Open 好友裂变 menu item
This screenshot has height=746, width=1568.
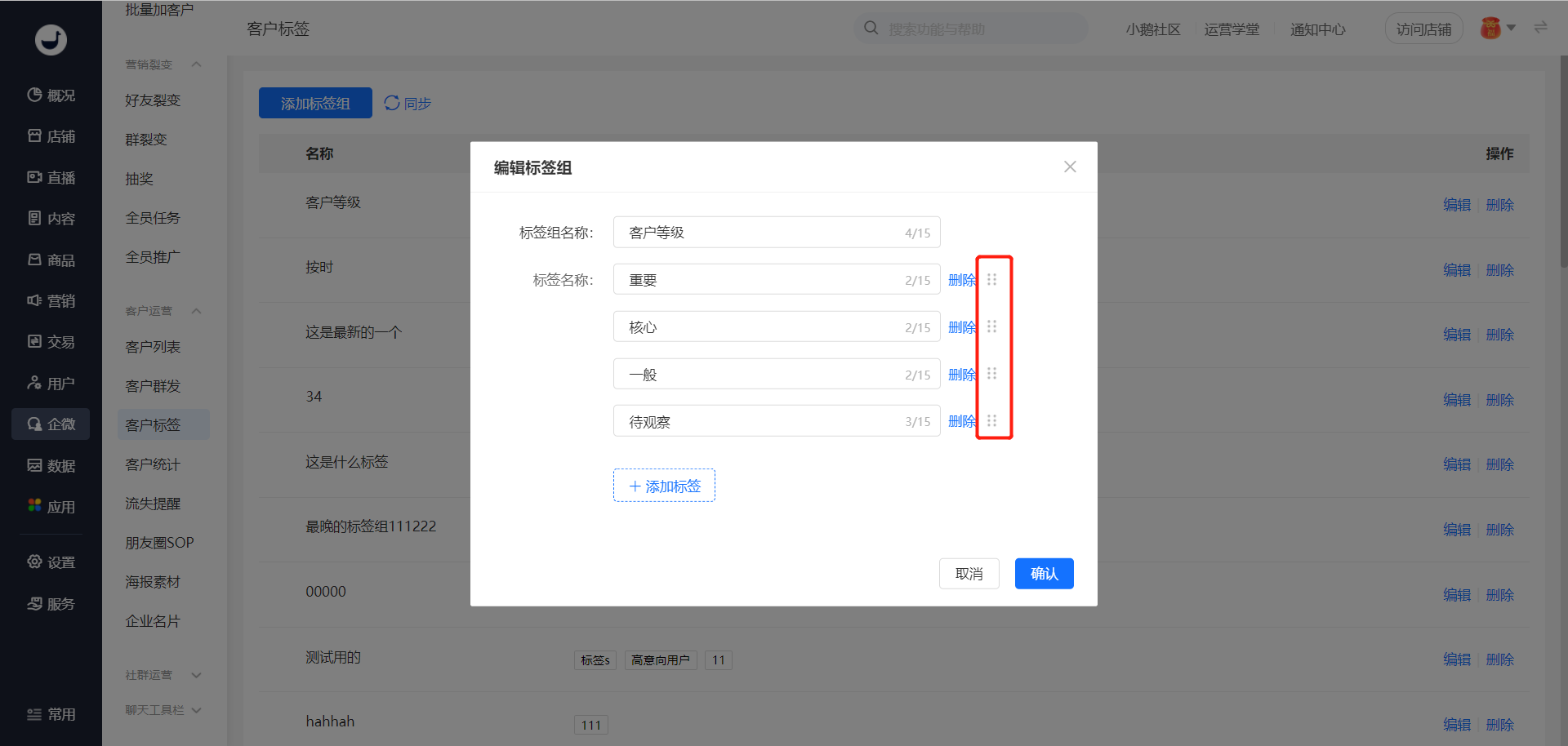(x=153, y=100)
